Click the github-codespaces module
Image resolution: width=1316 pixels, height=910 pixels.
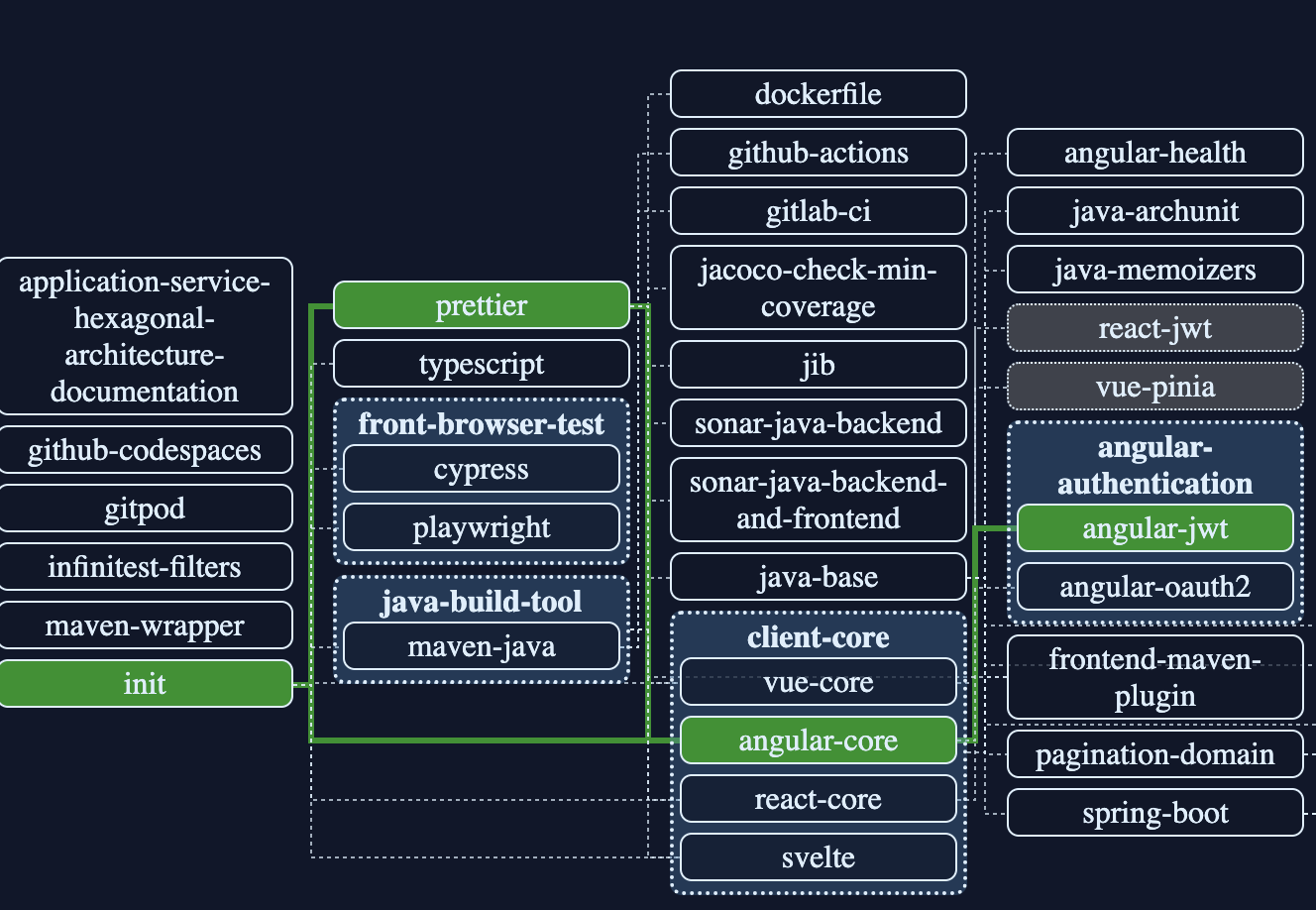point(145,450)
